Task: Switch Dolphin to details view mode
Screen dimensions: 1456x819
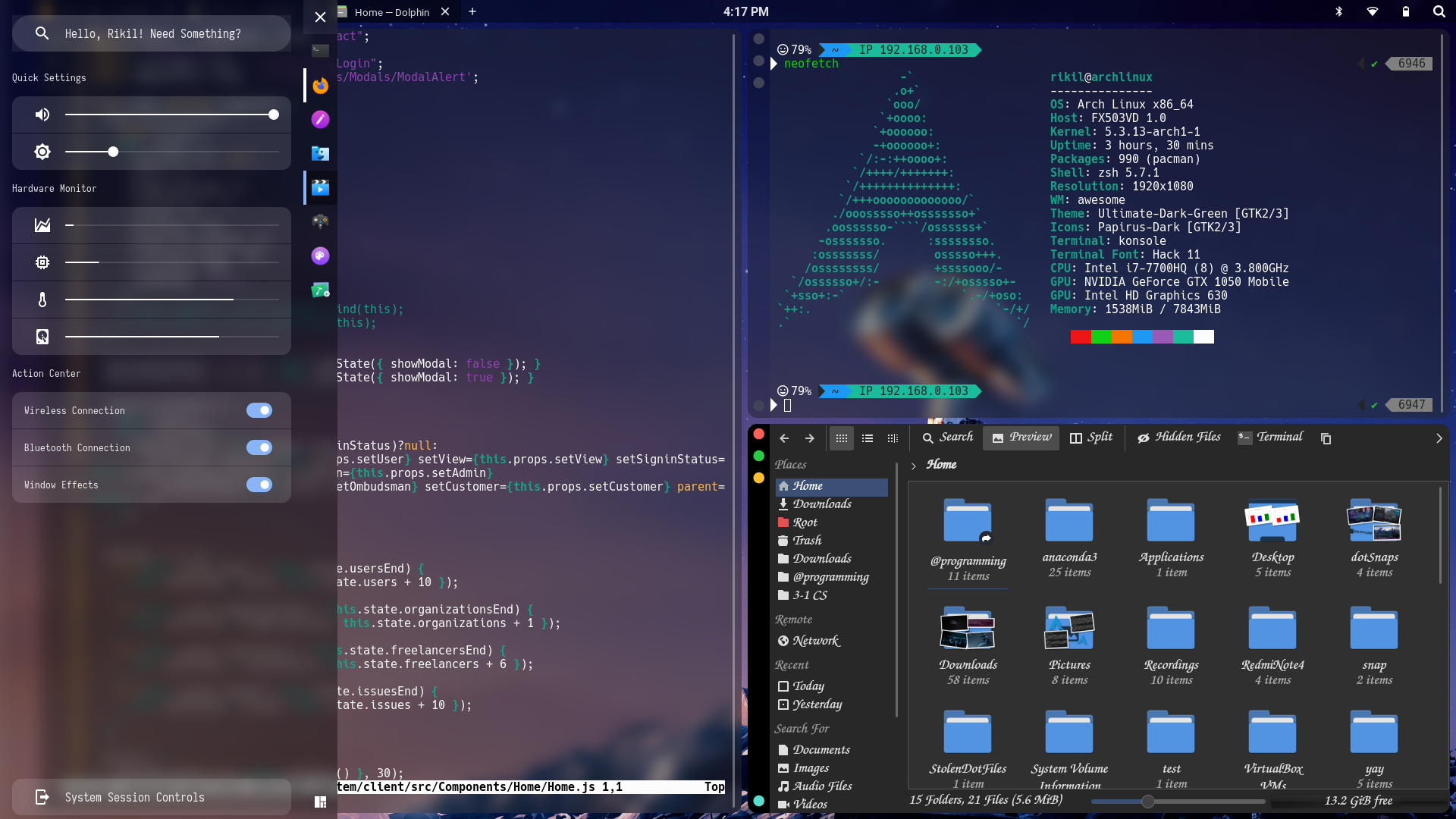Action: (x=893, y=438)
